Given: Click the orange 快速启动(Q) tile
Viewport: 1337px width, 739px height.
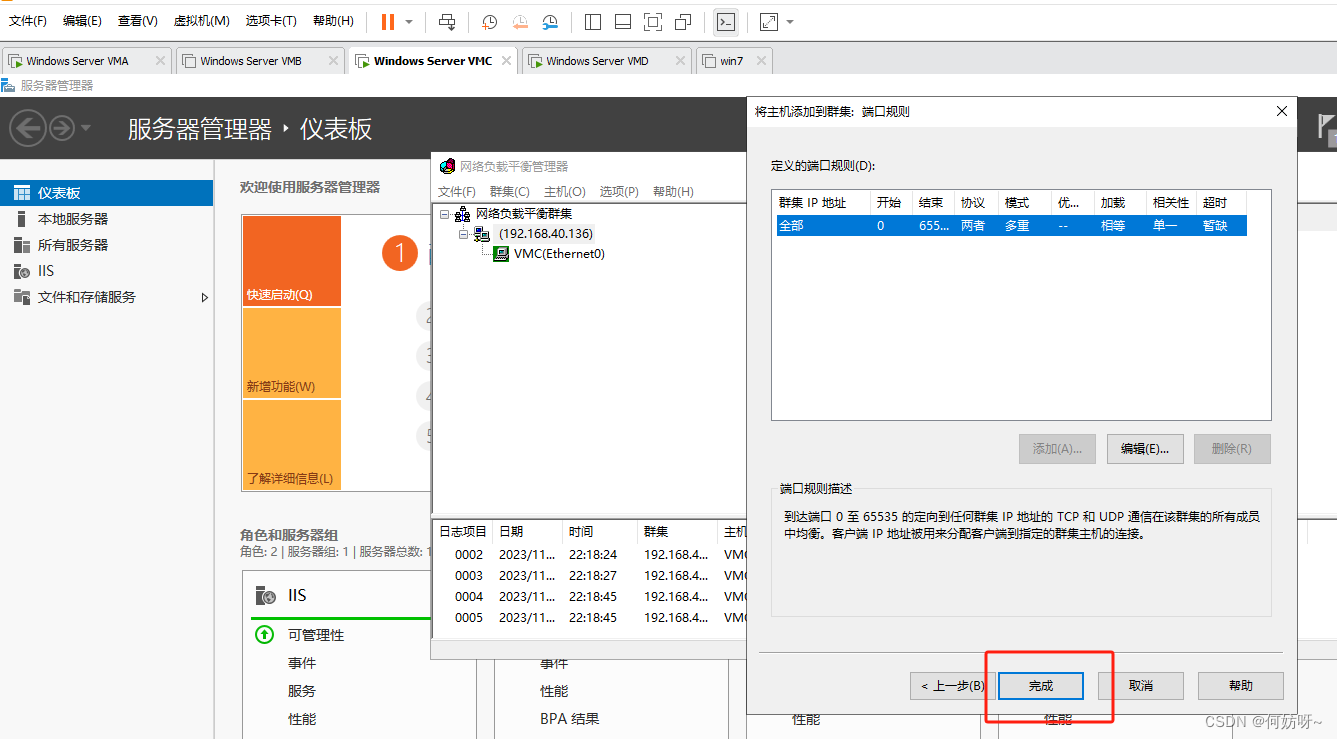Looking at the screenshot, I should (x=291, y=261).
